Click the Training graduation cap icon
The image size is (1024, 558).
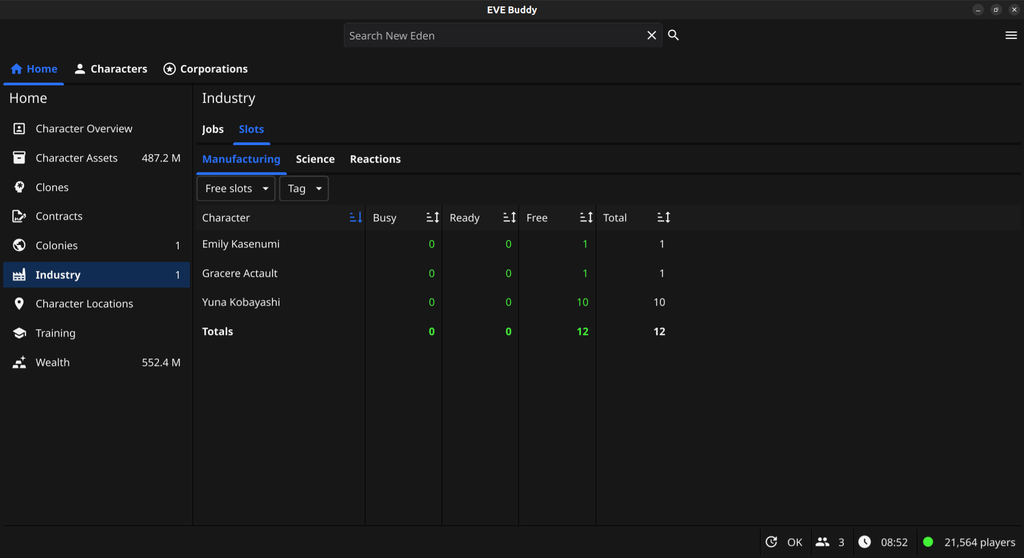pyautogui.click(x=19, y=333)
